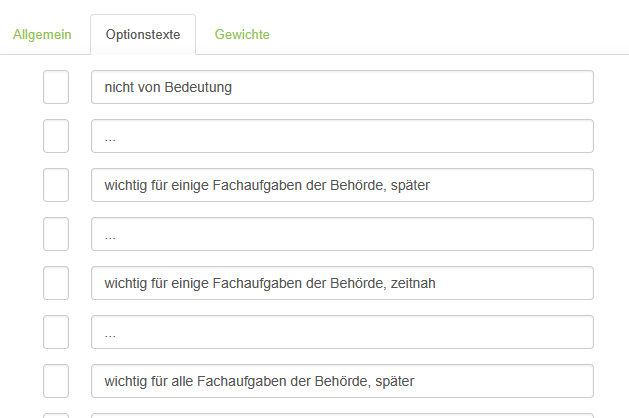The image size is (629, 418).
Task: Click the cut-off input field at the bottom edge
Action: tap(342, 415)
